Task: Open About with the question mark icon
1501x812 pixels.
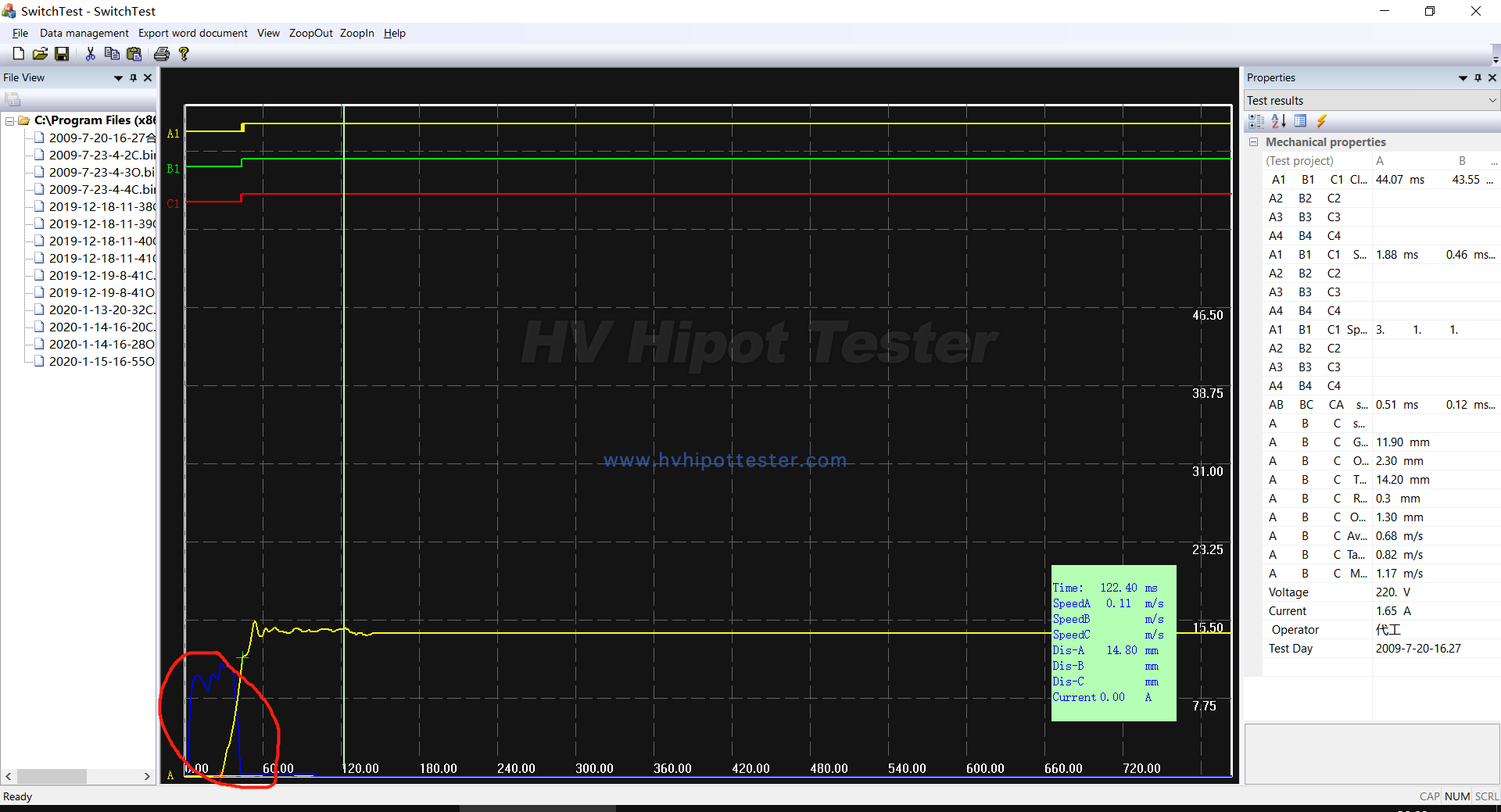Action: click(x=184, y=54)
